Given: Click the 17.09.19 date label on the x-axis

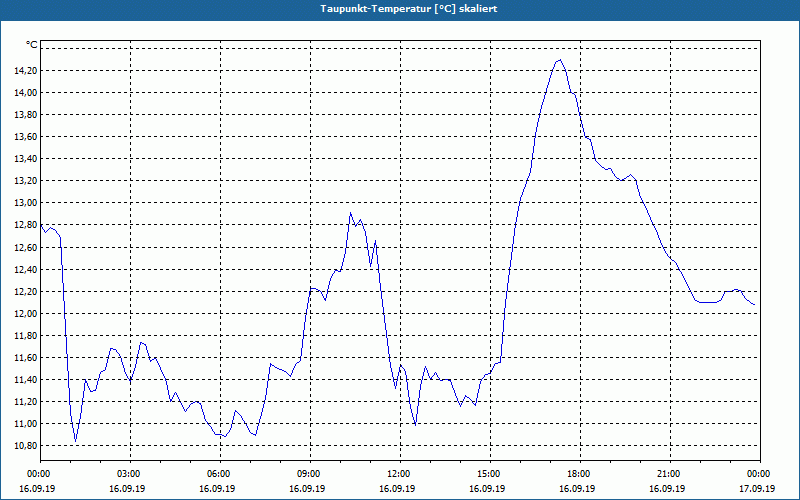Looking at the screenshot, I should coord(757,488).
